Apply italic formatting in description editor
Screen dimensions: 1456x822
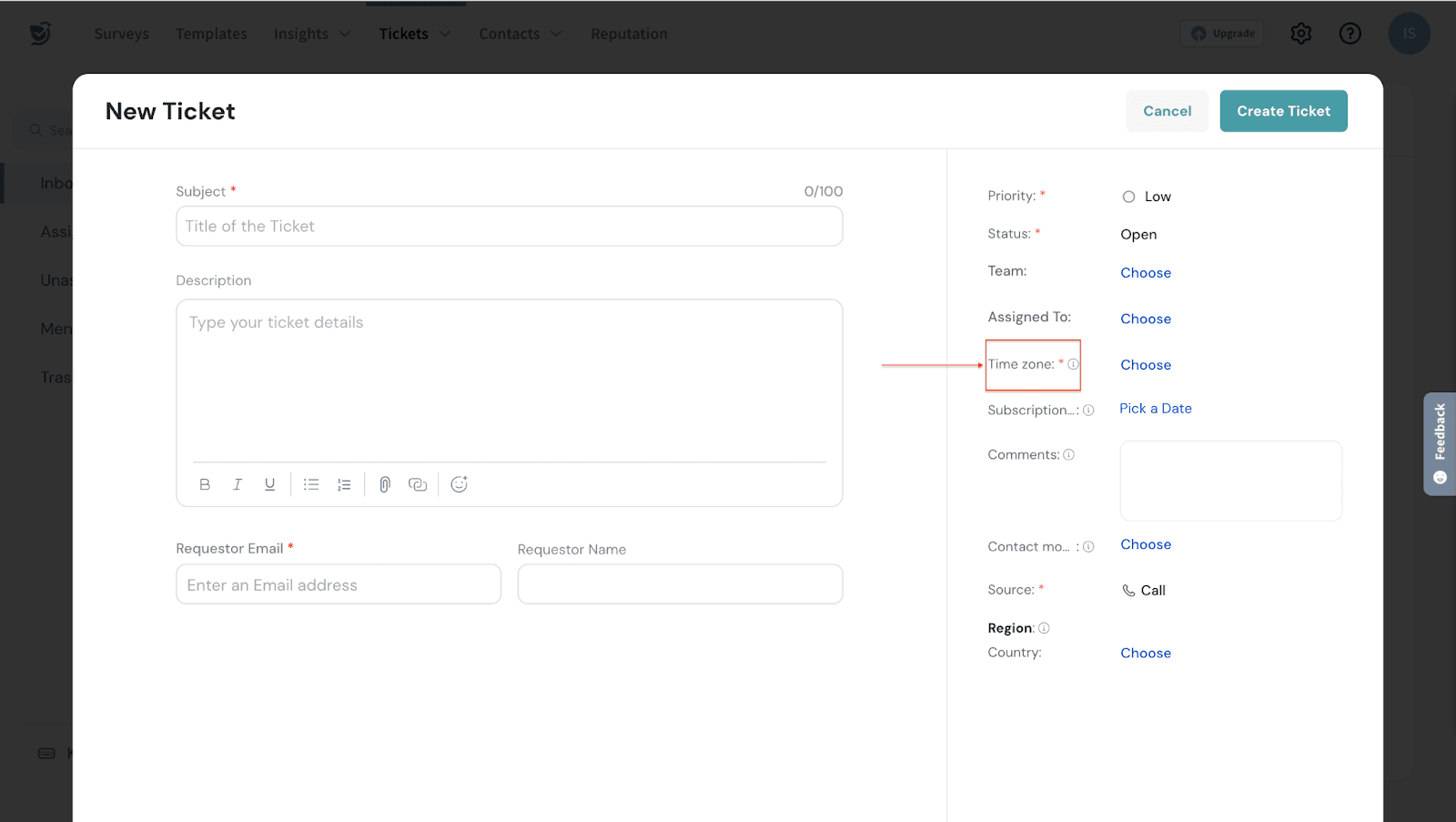coord(238,484)
